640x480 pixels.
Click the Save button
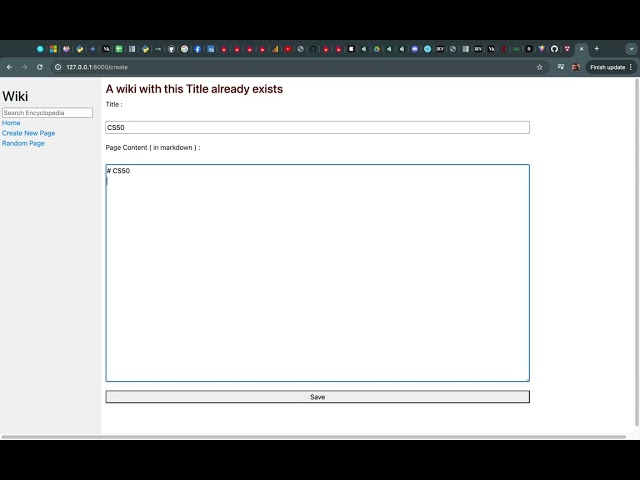point(318,397)
